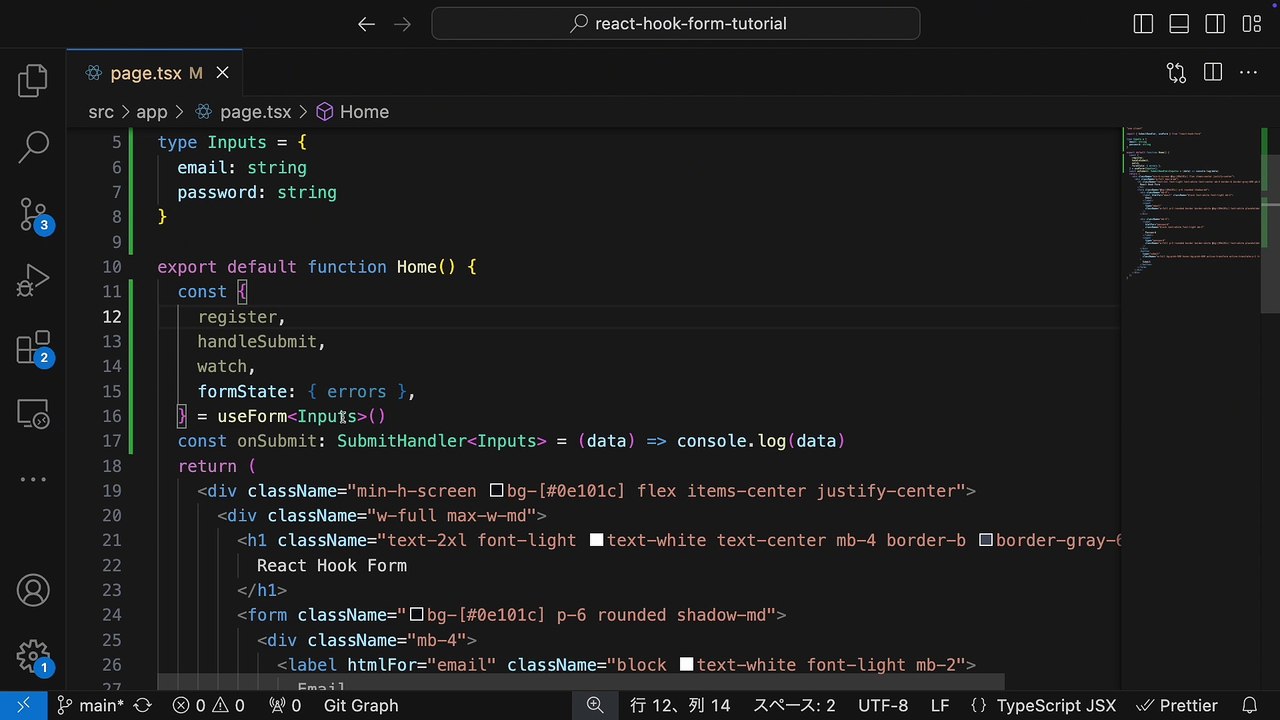Close the page.tsx tab

coord(222,73)
